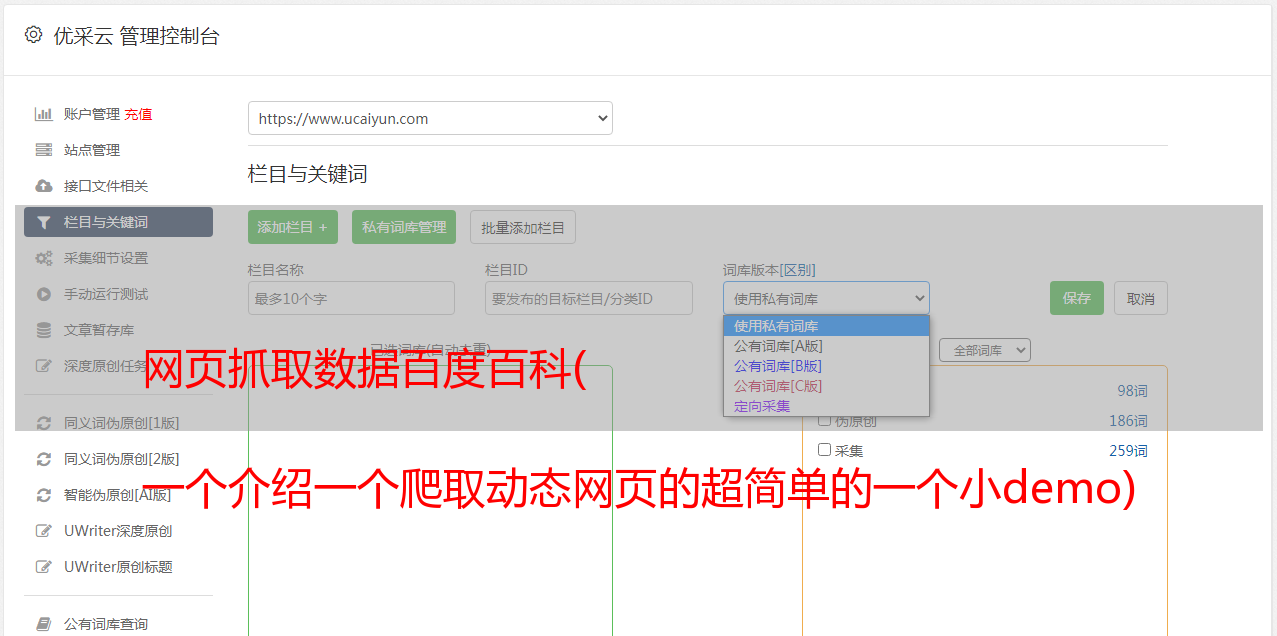This screenshot has width=1277, height=636.
Task: Click the bar chart icon beside 账户管理
Action: pos(44,114)
